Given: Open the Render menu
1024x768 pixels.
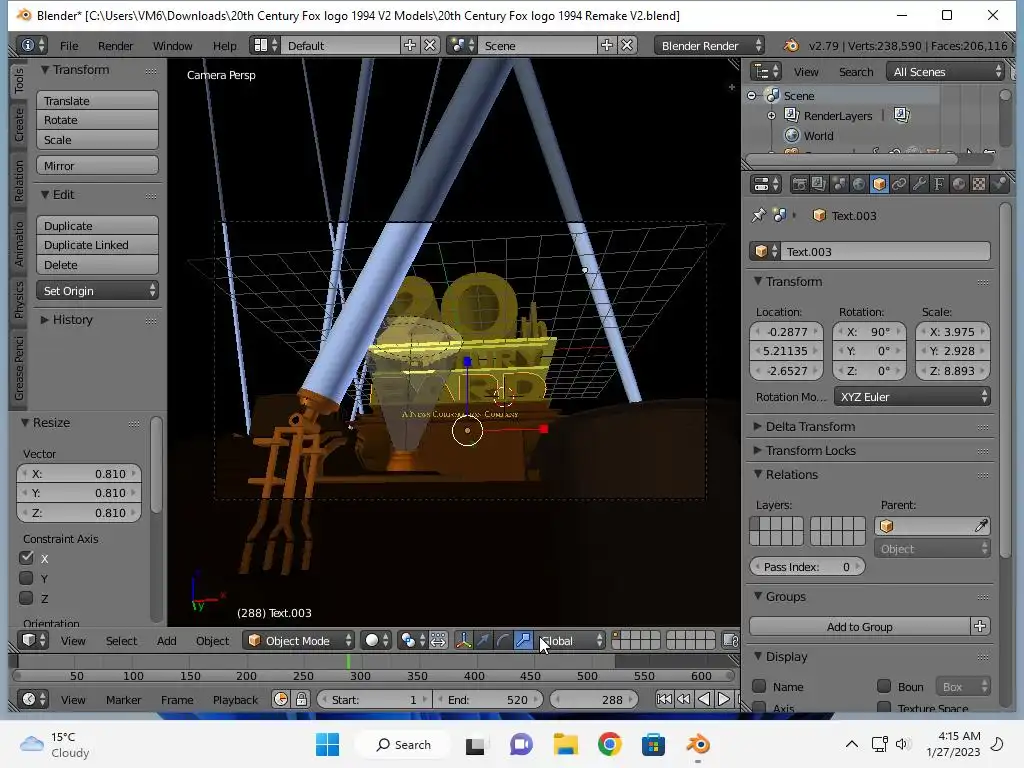Looking at the screenshot, I should point(115,46).
